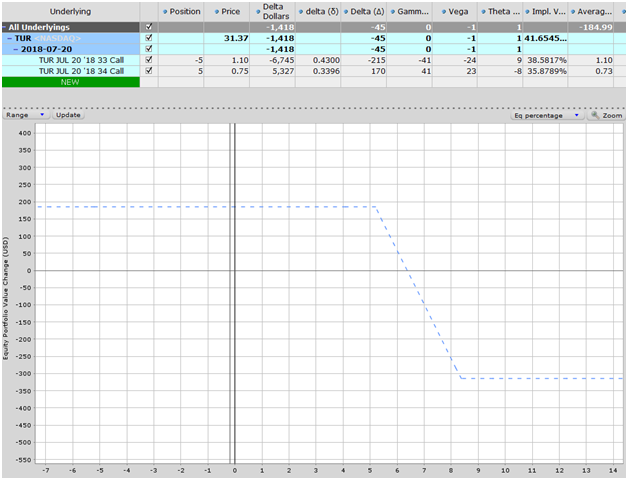Toggle the TUR NASDAQ row checkbox
628x480 pixels.
(x=149, y=38)
